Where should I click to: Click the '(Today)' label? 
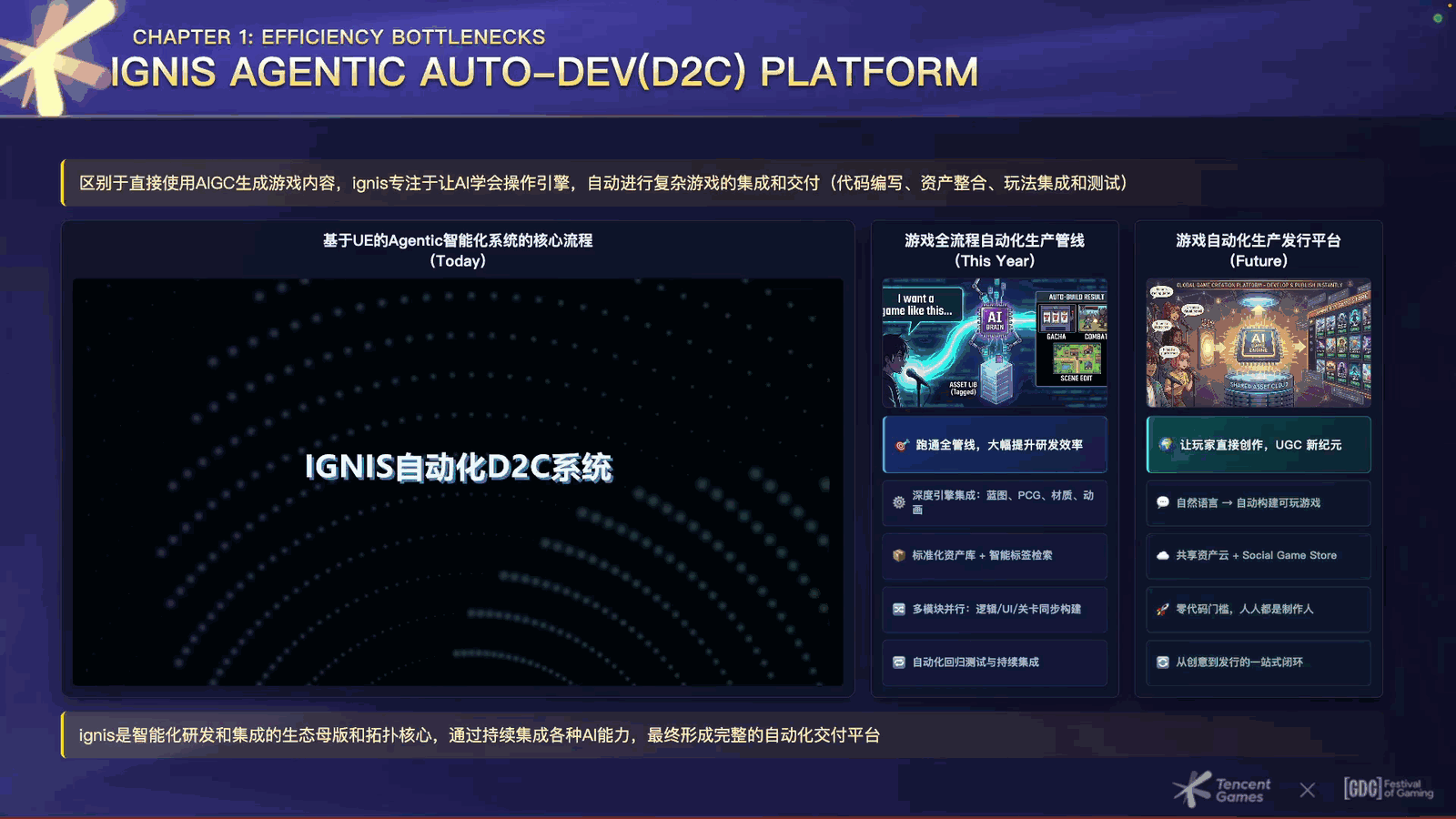pyautogui.click(x=458, y=261)
